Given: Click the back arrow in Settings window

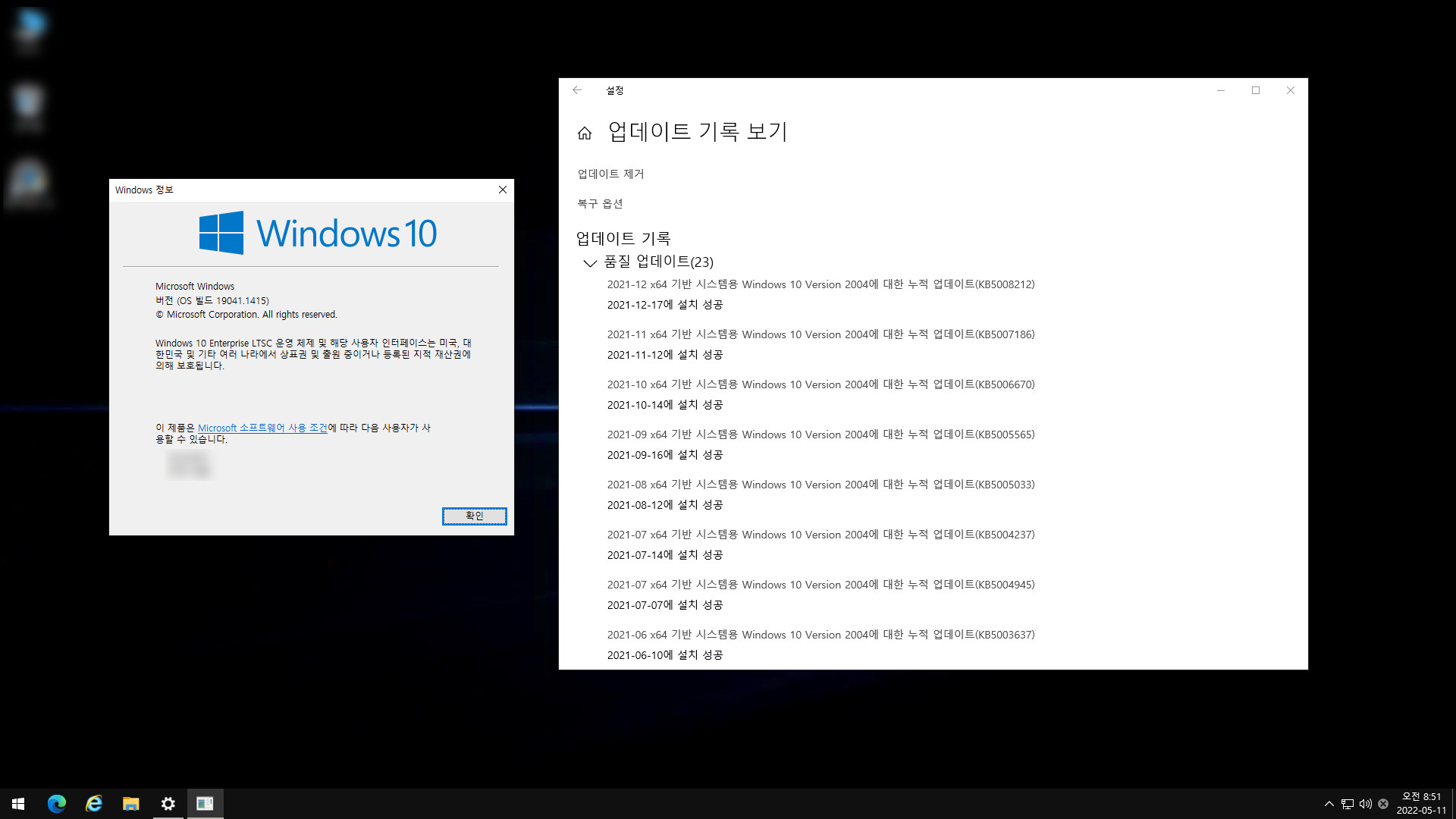Looking at the screenshot, I should 577,90.
